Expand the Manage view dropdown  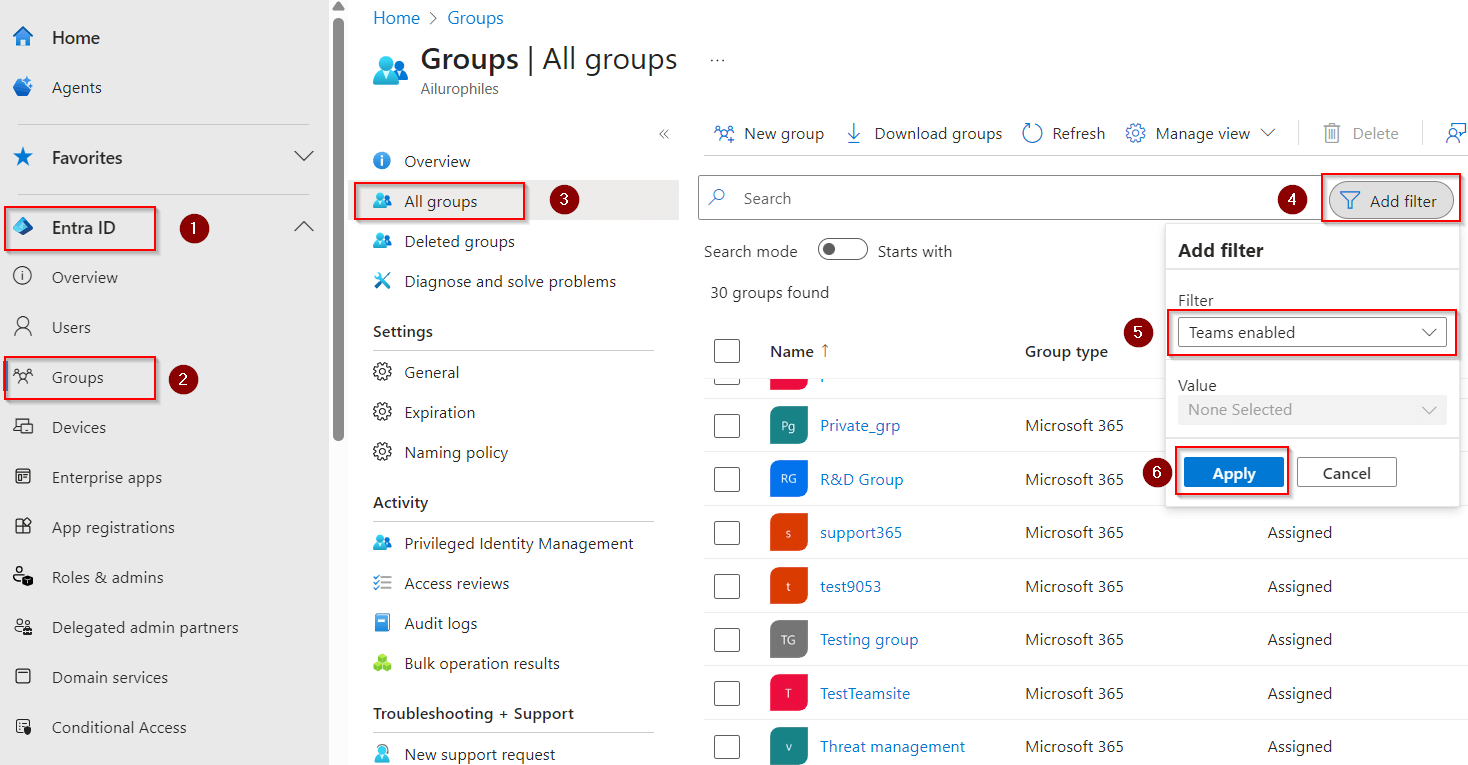(x=1199, y=132)
